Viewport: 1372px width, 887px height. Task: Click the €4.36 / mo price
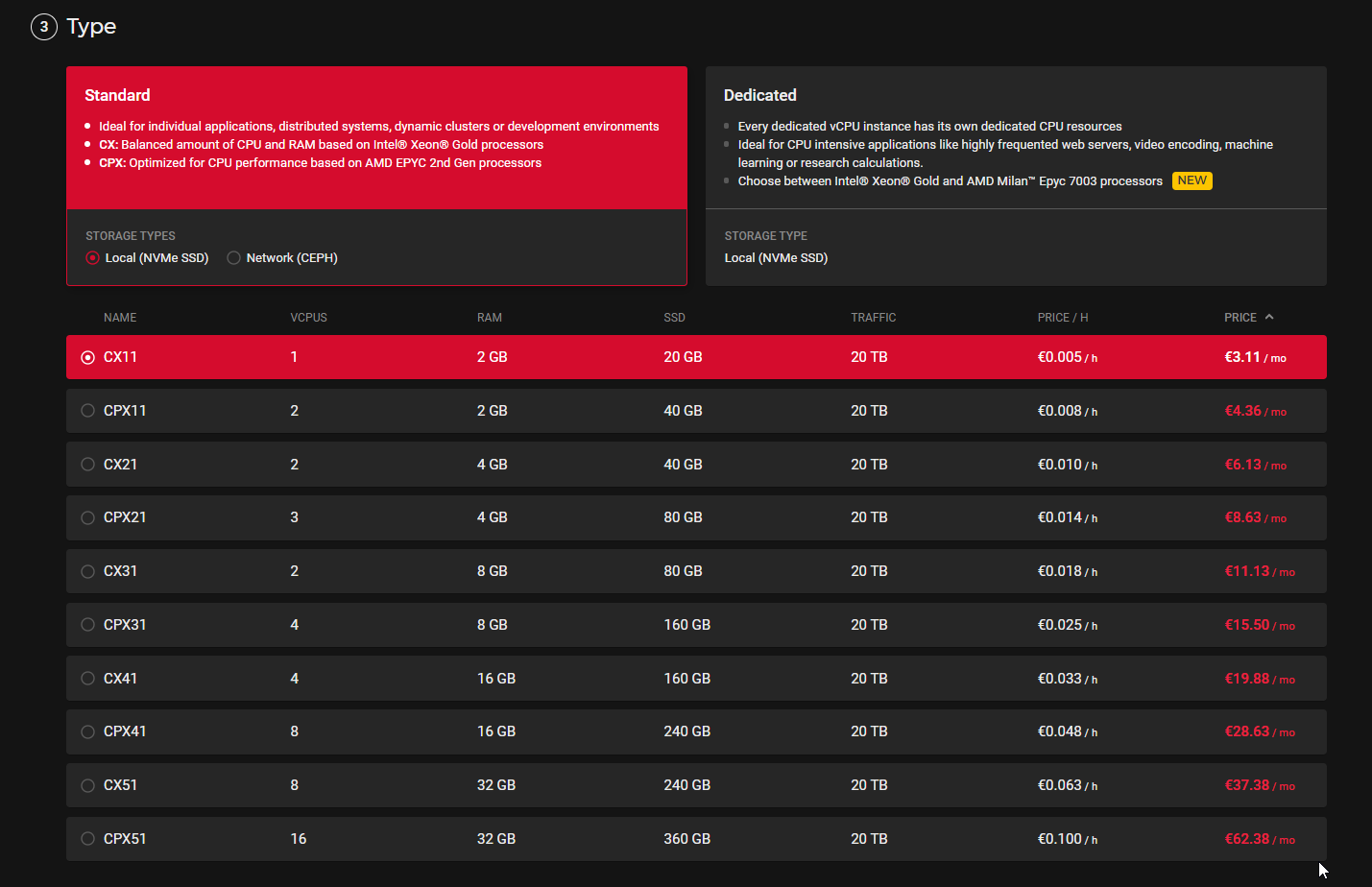(1255, 411)
